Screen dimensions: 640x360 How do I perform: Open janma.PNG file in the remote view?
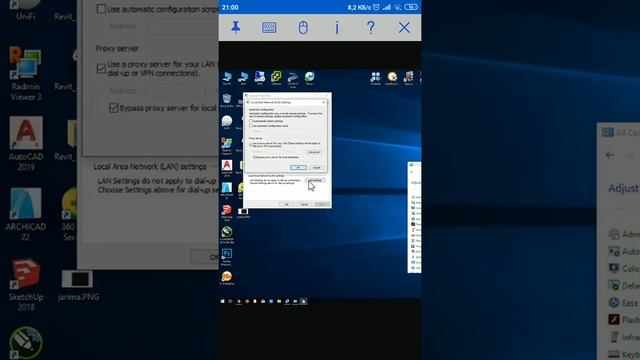243,213
